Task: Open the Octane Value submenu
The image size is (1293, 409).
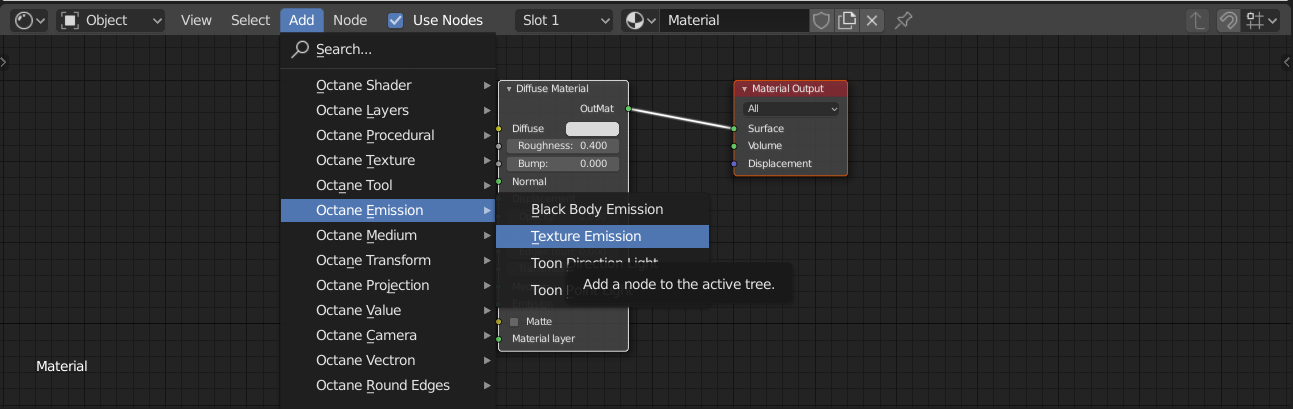Action: [388, 310]
